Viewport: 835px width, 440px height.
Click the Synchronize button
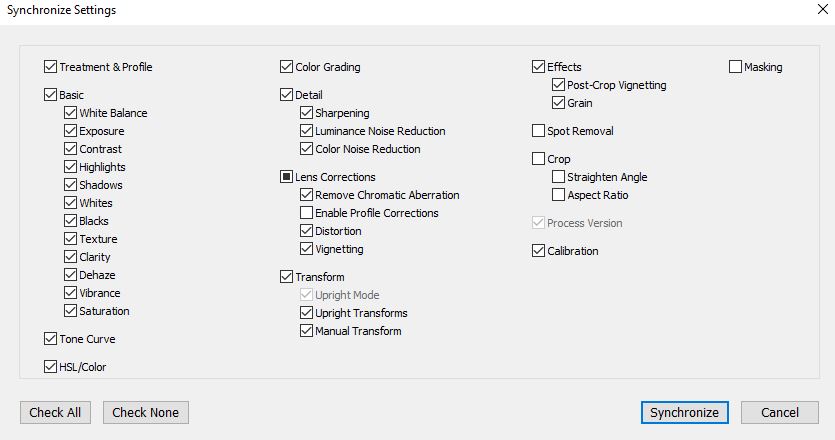(684, 412)
